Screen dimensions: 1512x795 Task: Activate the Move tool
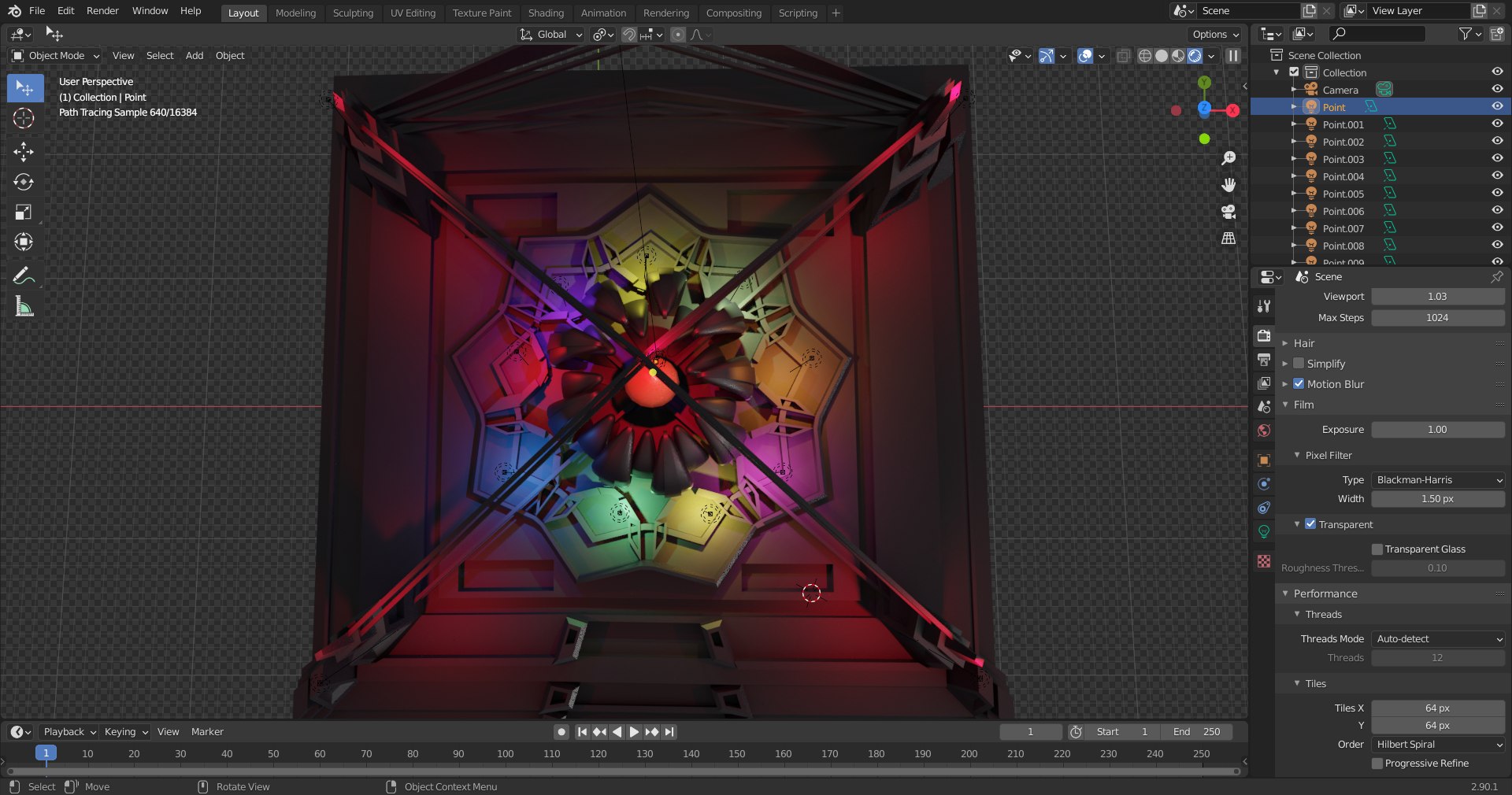coord(24,151)
